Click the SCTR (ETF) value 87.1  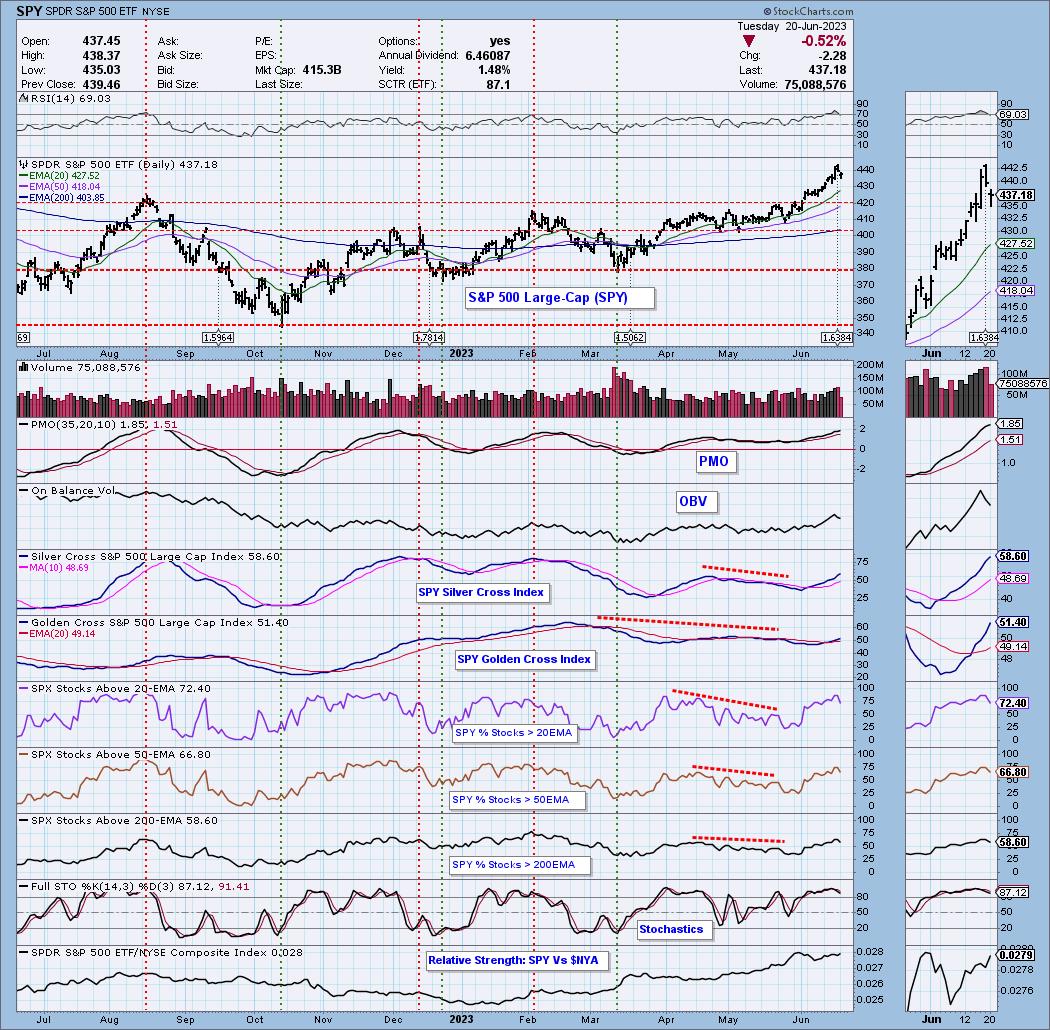[498, 84]
